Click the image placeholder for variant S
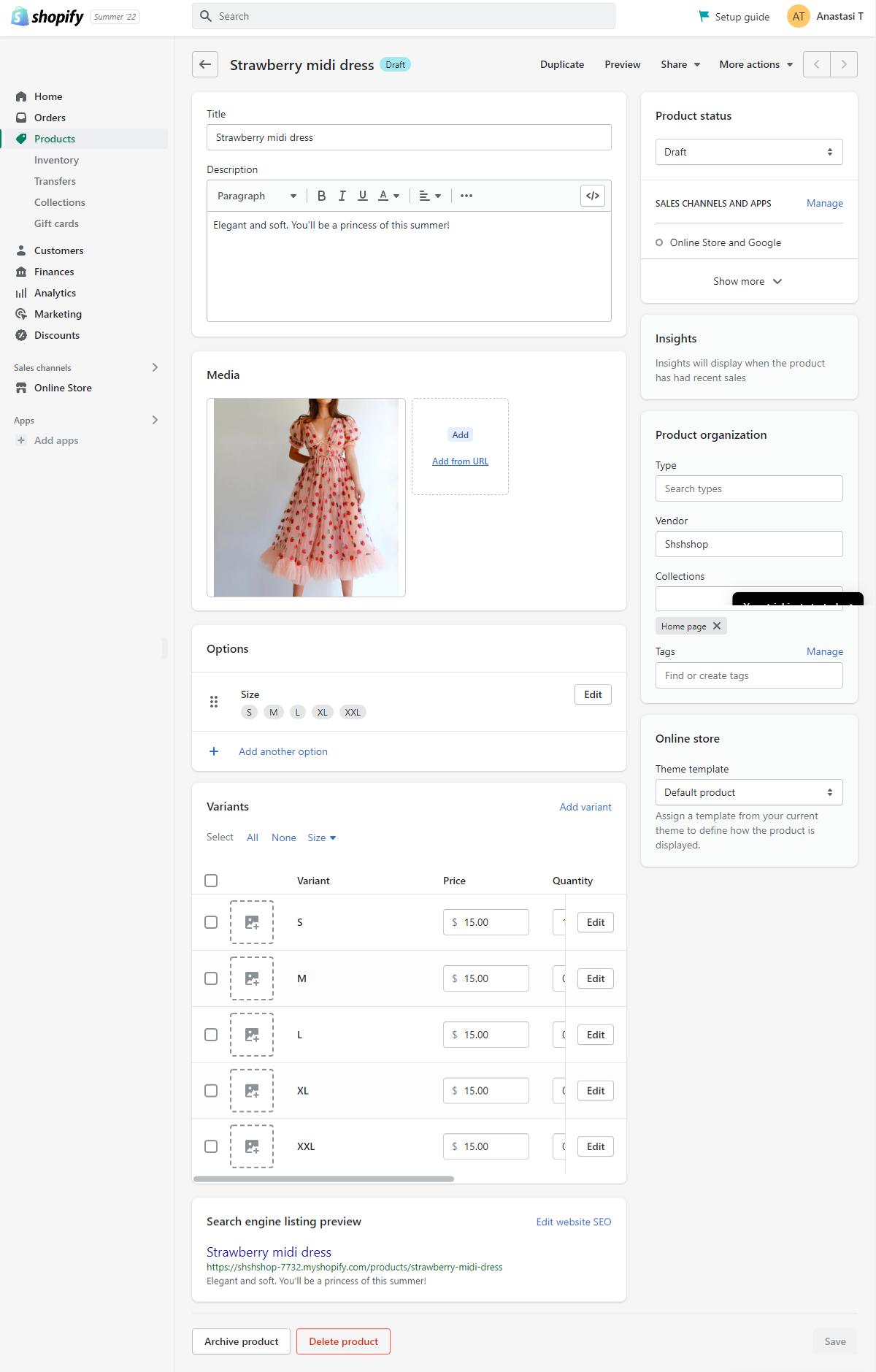The image size is (876, 1372). [x=252, y=922]
